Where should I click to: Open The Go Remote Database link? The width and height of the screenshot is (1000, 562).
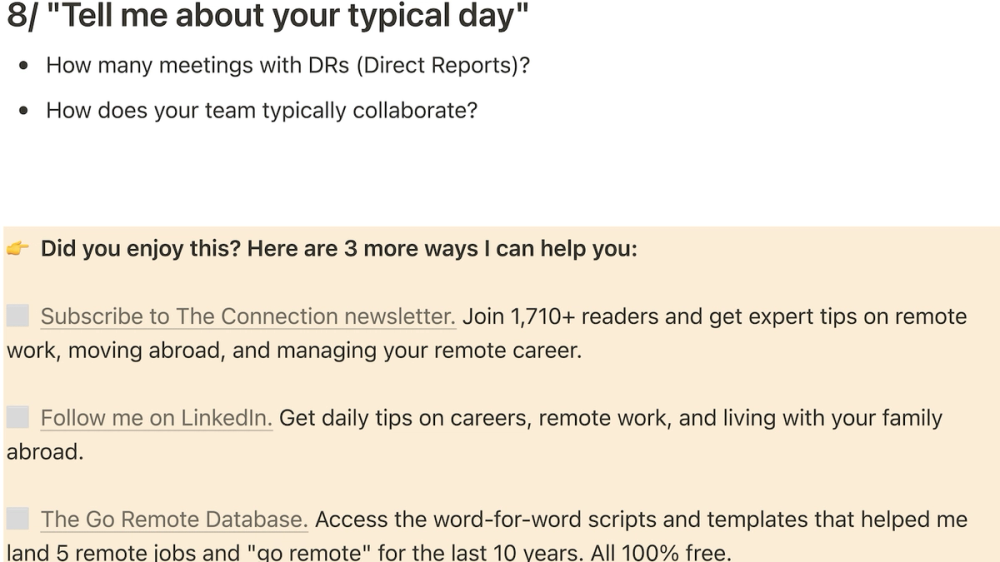174,519
